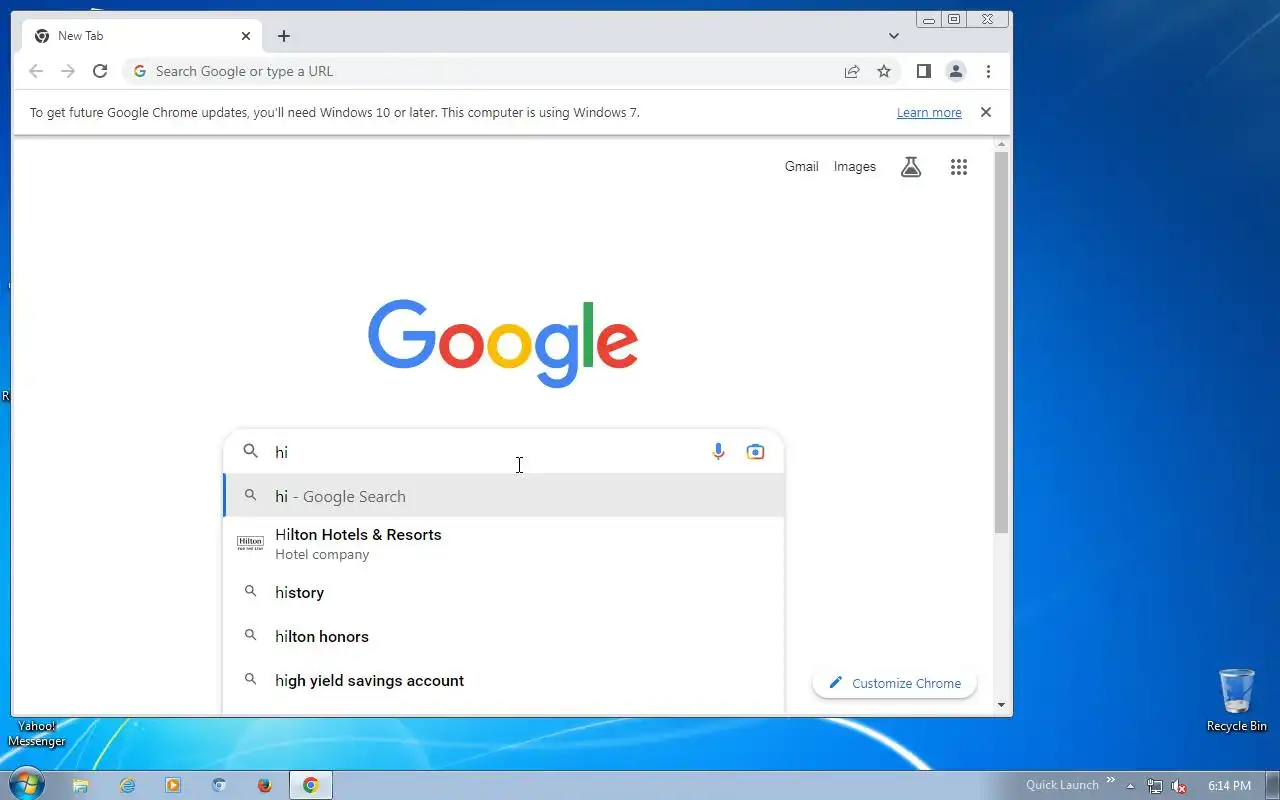Open Google Images link
Viewport: 1280px width, 800px height.
(x=855, y=167)
